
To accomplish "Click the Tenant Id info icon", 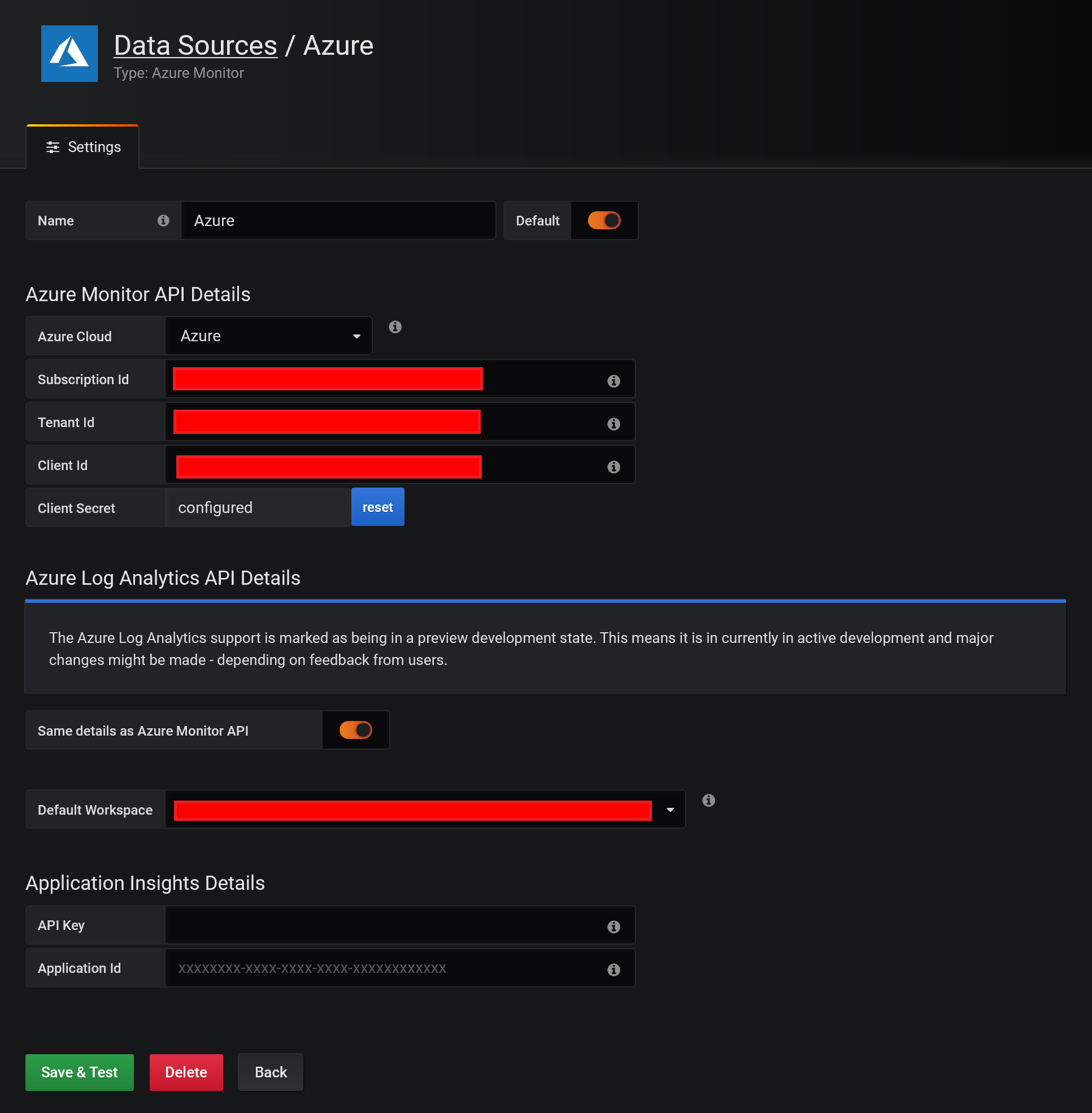I will click(x=614, y=424).
